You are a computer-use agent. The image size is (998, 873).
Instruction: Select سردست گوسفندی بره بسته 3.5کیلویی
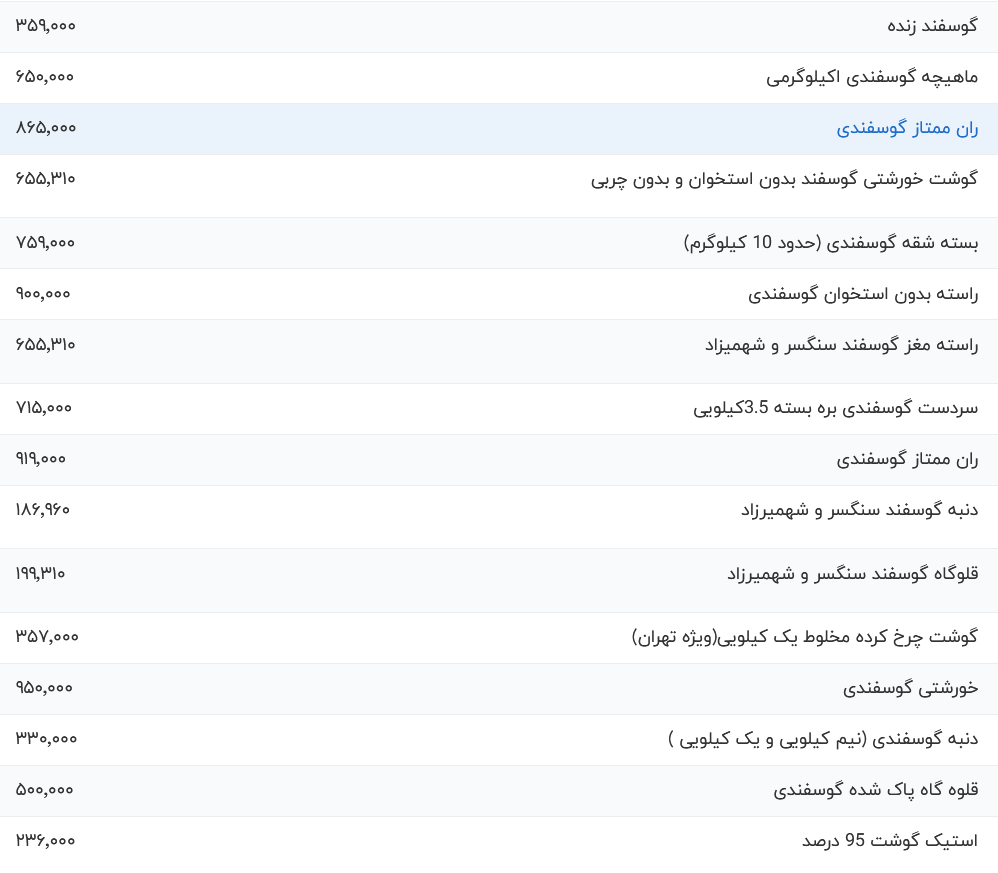coord(835,408)
